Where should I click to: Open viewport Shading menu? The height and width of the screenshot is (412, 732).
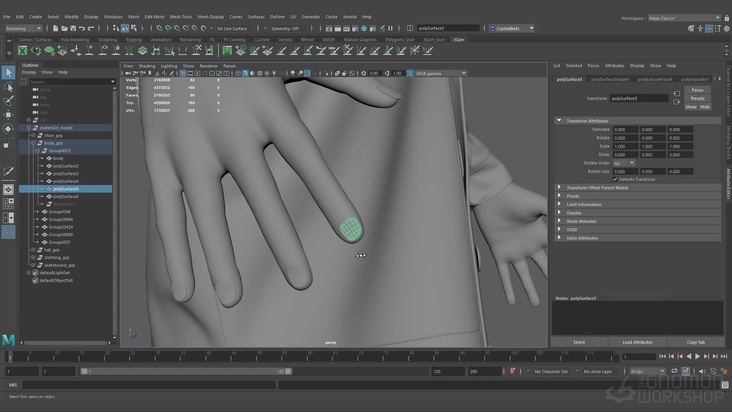[x=147, y=66]
